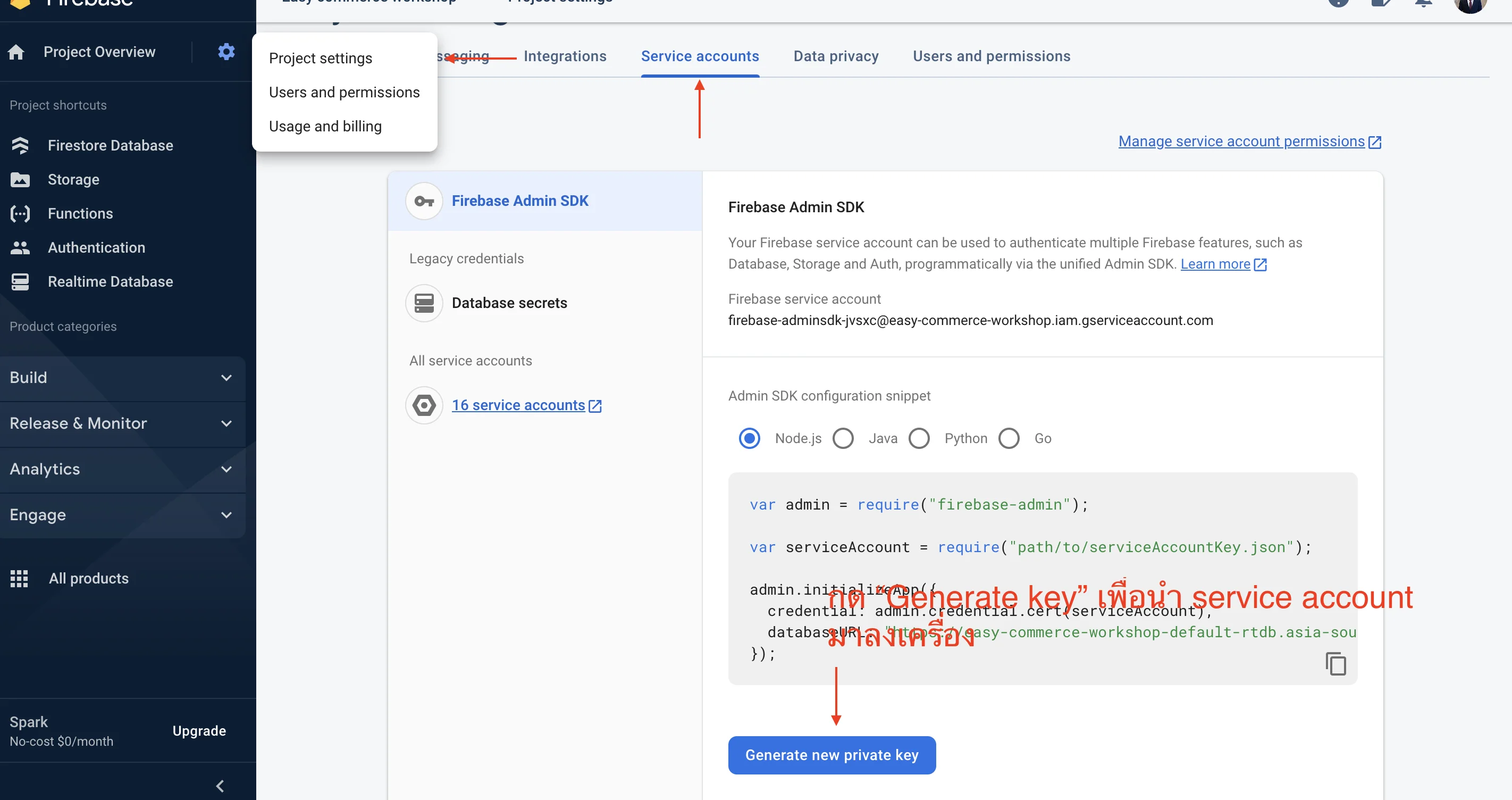Viewport: 1512px width, 800px height.
Task: Click the "Product categories" sidebar heading
Action: 63,327
